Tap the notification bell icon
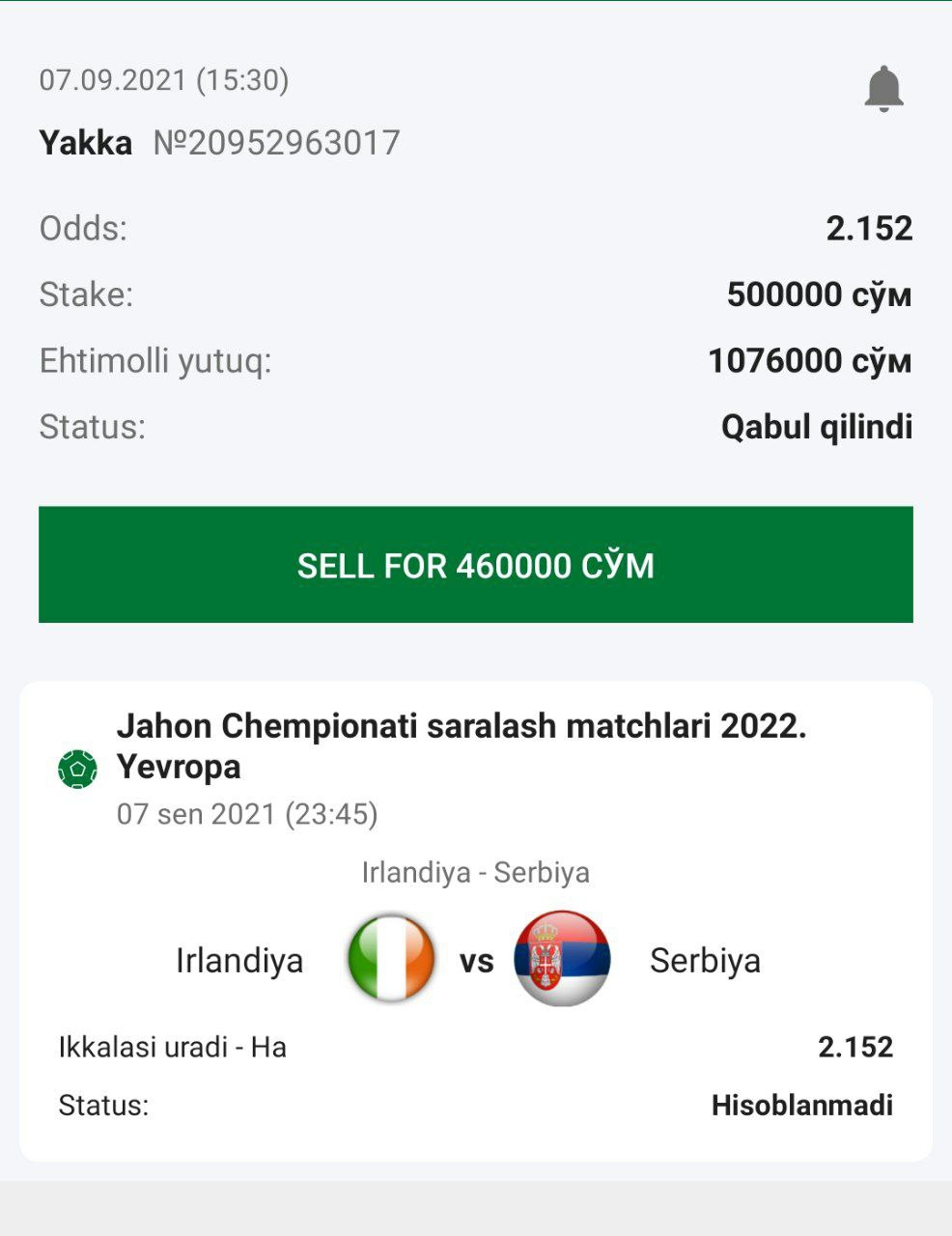 pyautogui.click(x=882, y=89)
